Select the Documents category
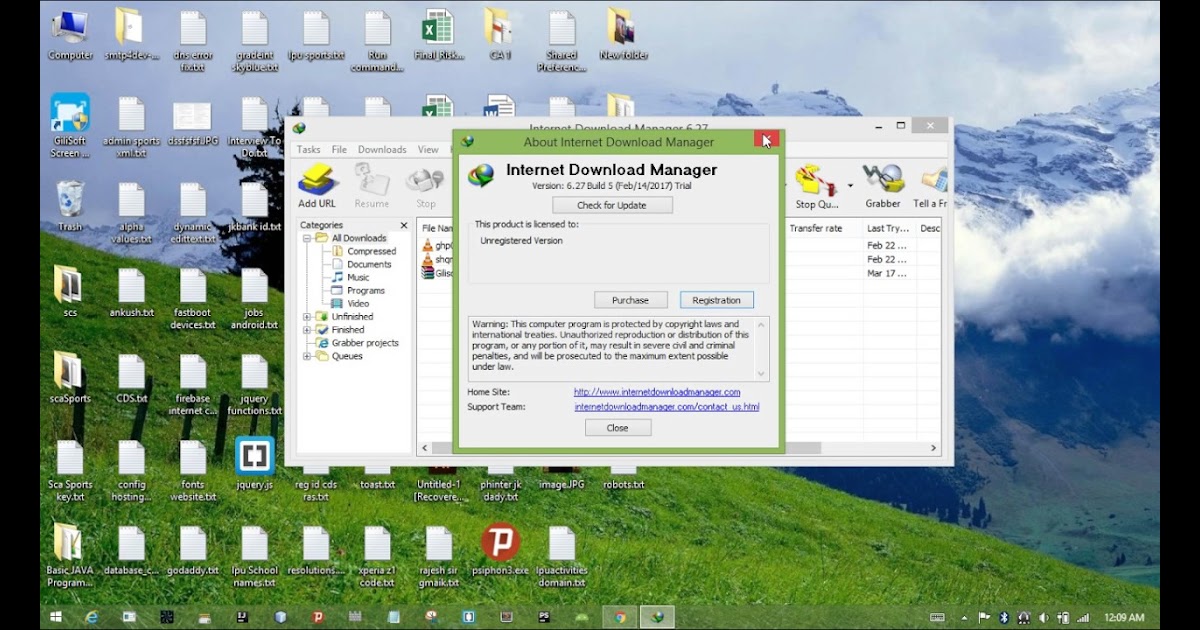The image size is (1200, 630). 369,264
